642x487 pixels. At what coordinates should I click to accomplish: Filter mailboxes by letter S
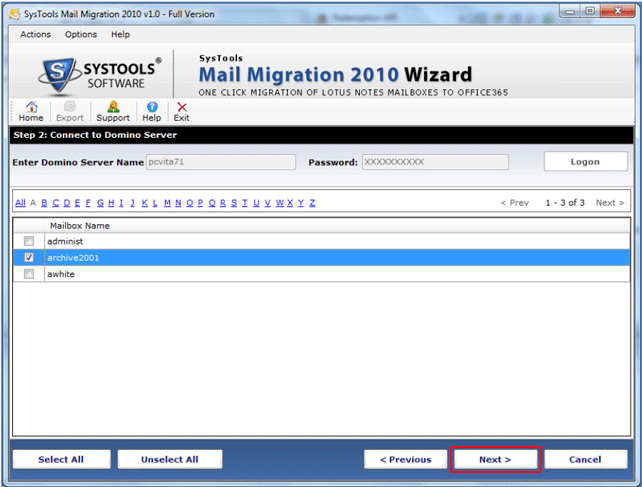click(234, 203)
